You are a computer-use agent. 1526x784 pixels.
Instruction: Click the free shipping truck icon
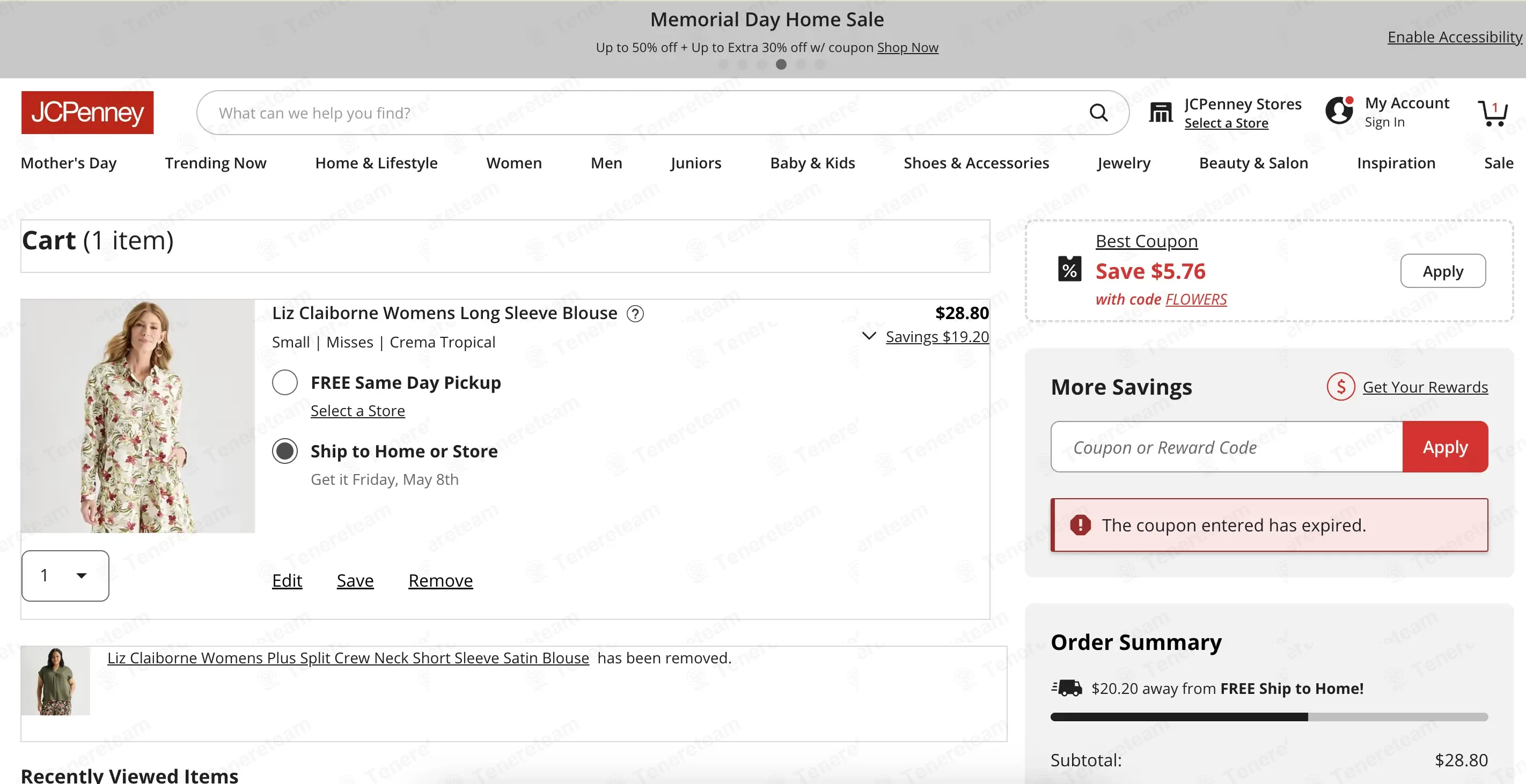(x=1066, y=688)
